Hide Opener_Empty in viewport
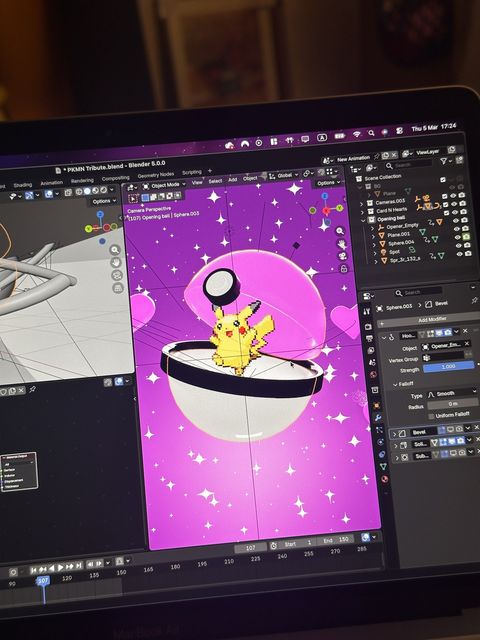 456,220
